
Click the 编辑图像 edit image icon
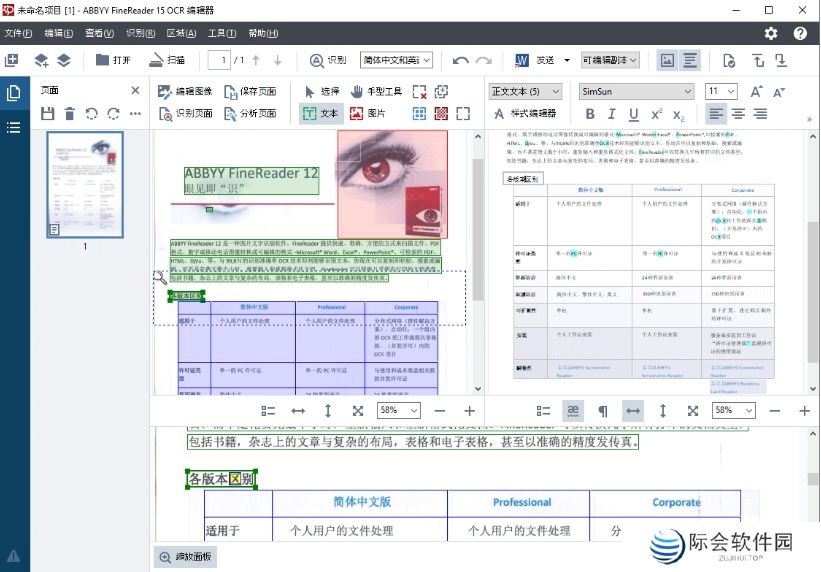[x=165, y=91]
